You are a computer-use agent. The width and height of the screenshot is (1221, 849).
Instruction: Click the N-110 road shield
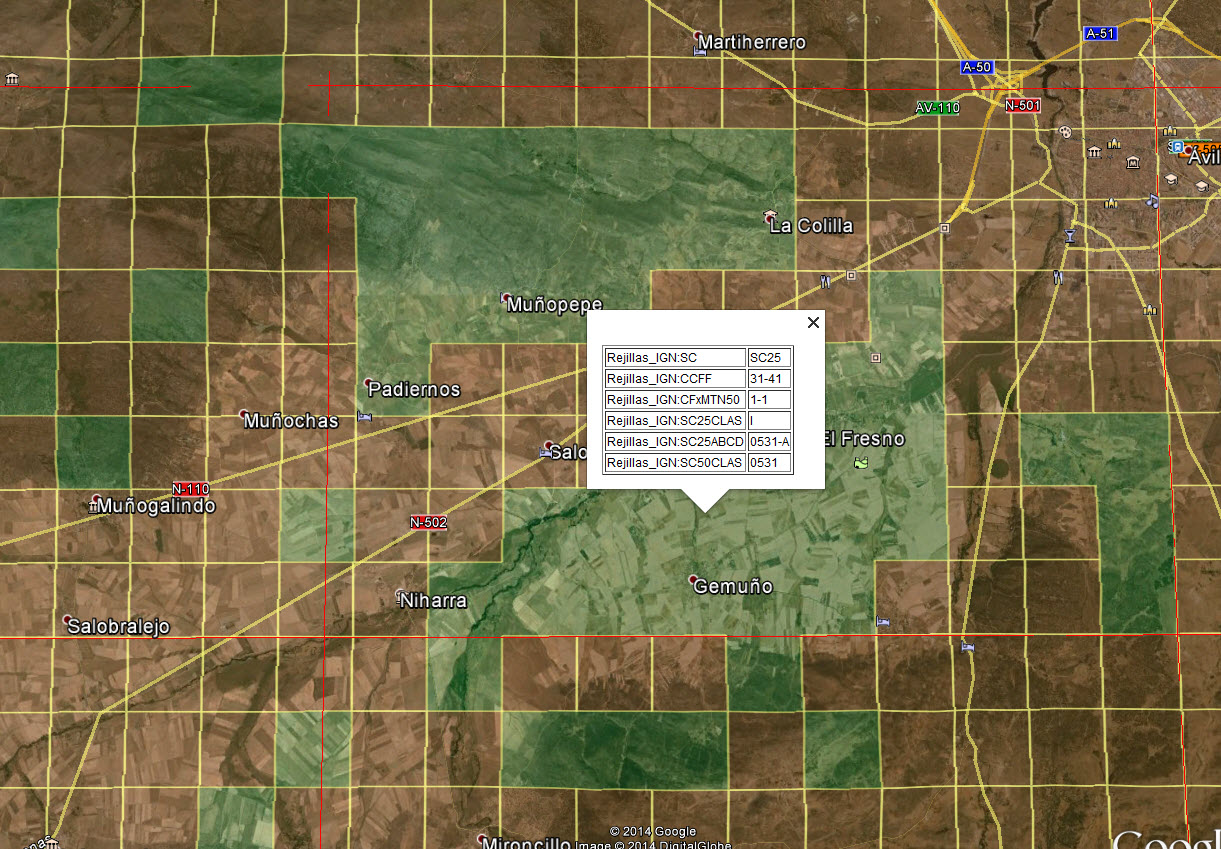tap(190, 489)
